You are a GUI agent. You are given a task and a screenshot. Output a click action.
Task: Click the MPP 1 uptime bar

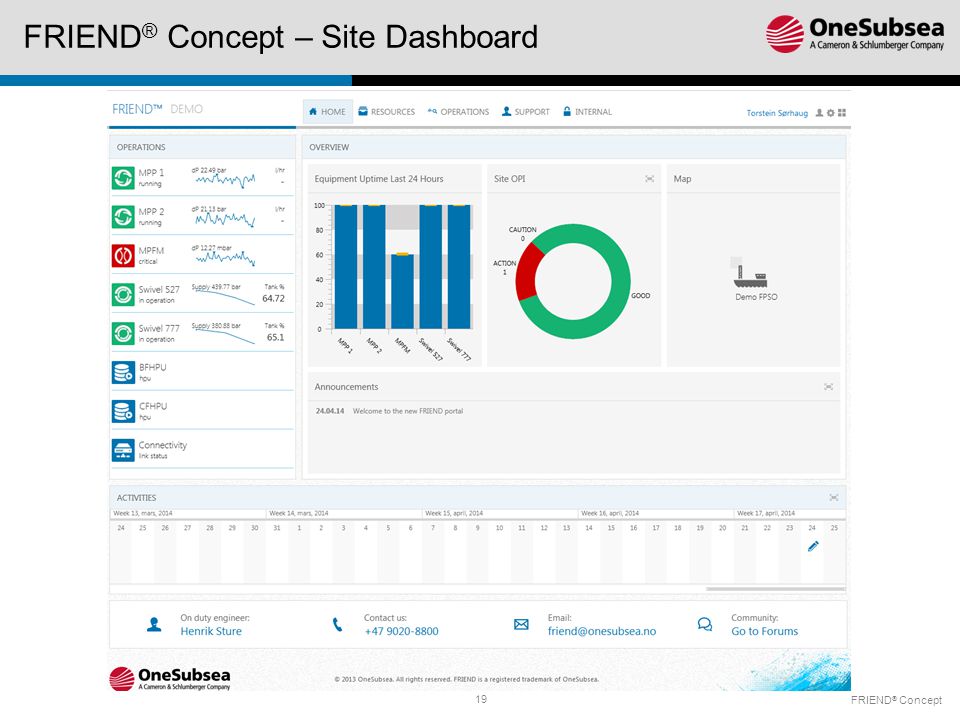[x=346, y=267]
